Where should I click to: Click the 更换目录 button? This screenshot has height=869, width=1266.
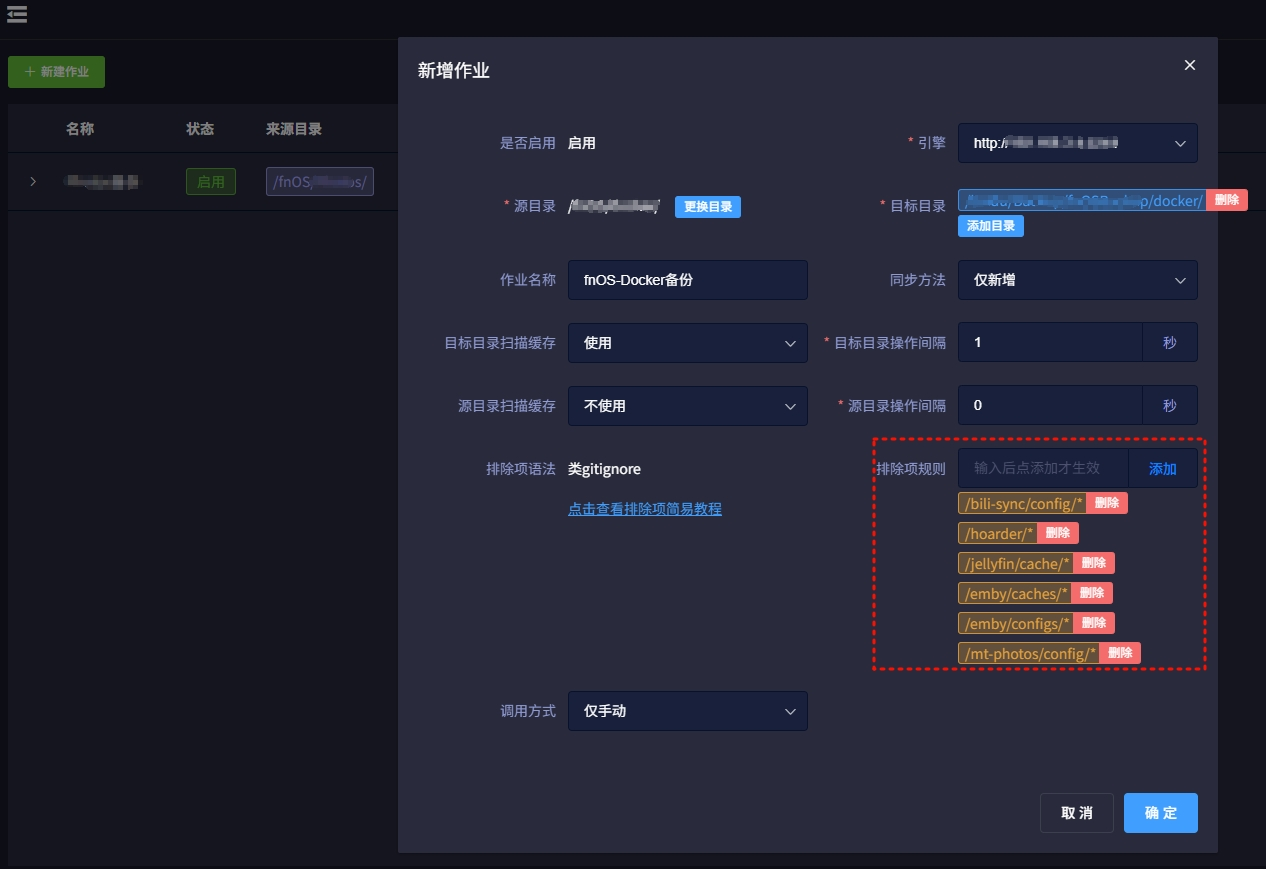tap(707, 207)
